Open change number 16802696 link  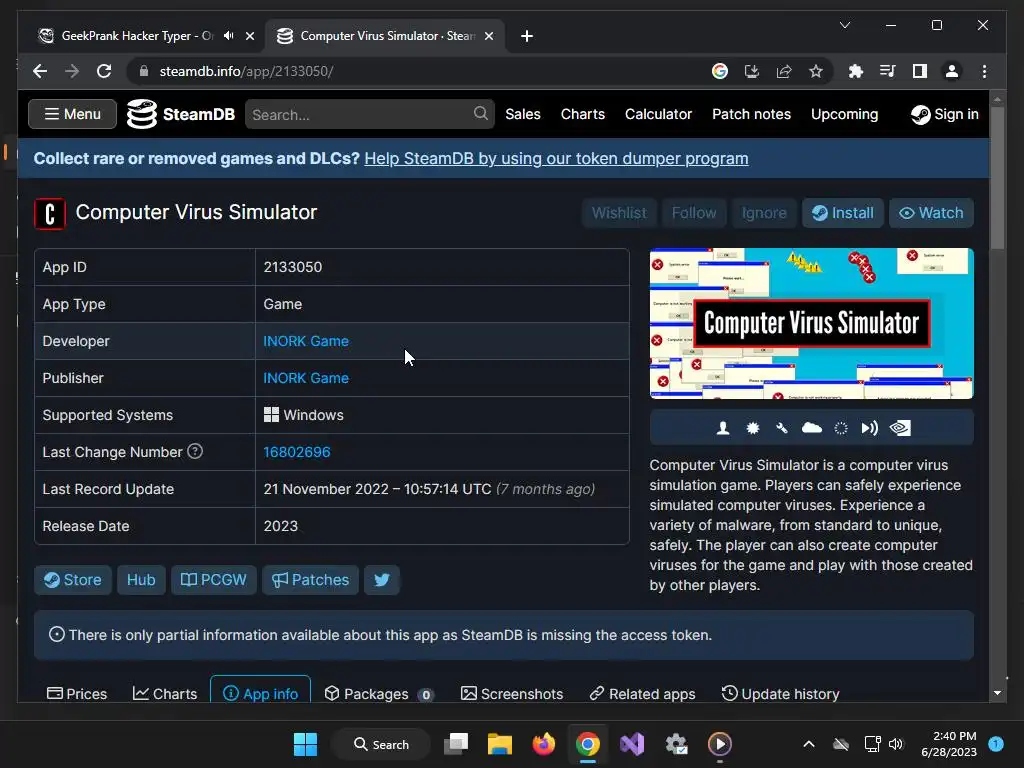click(x=296, y=452)
